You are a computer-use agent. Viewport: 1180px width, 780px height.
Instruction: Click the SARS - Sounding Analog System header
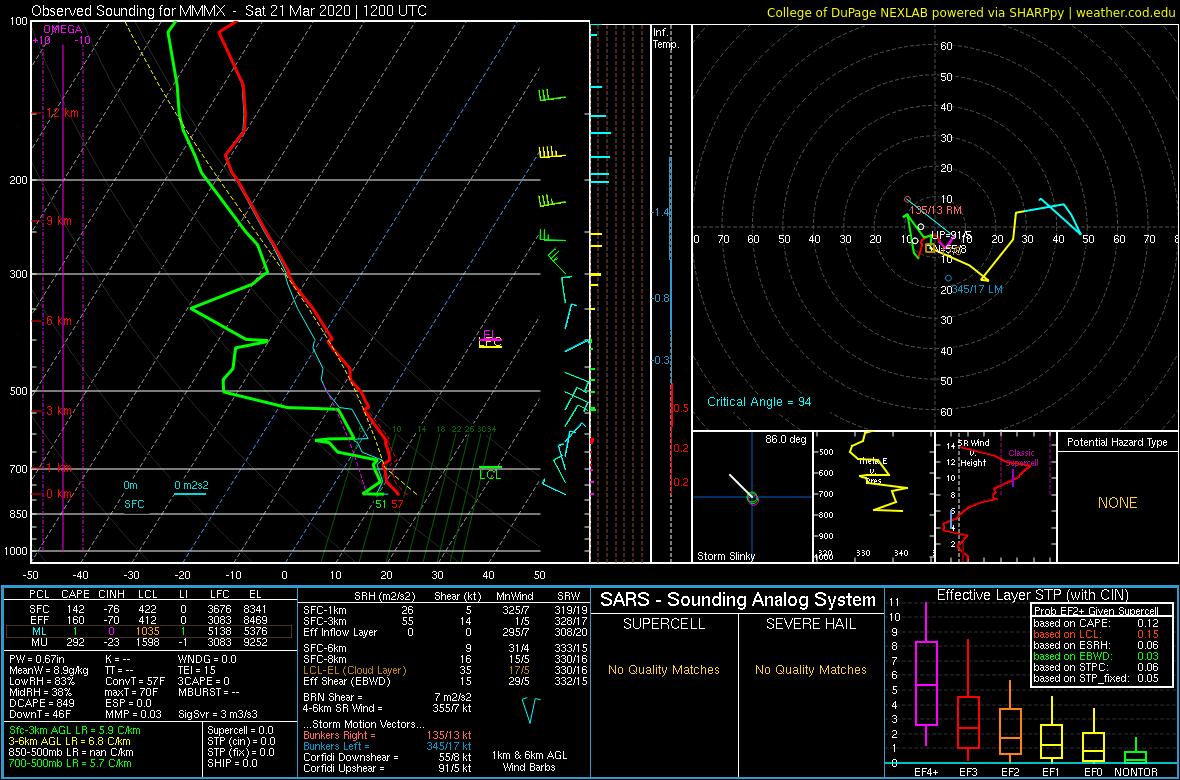coord(738,600)
